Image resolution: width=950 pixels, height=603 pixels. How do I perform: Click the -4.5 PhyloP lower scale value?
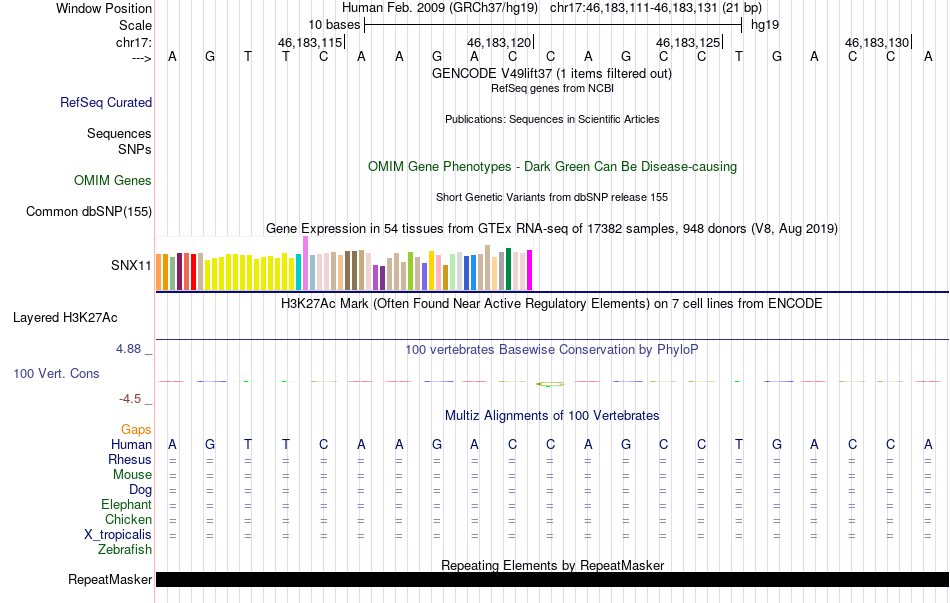tap(130, 399)
